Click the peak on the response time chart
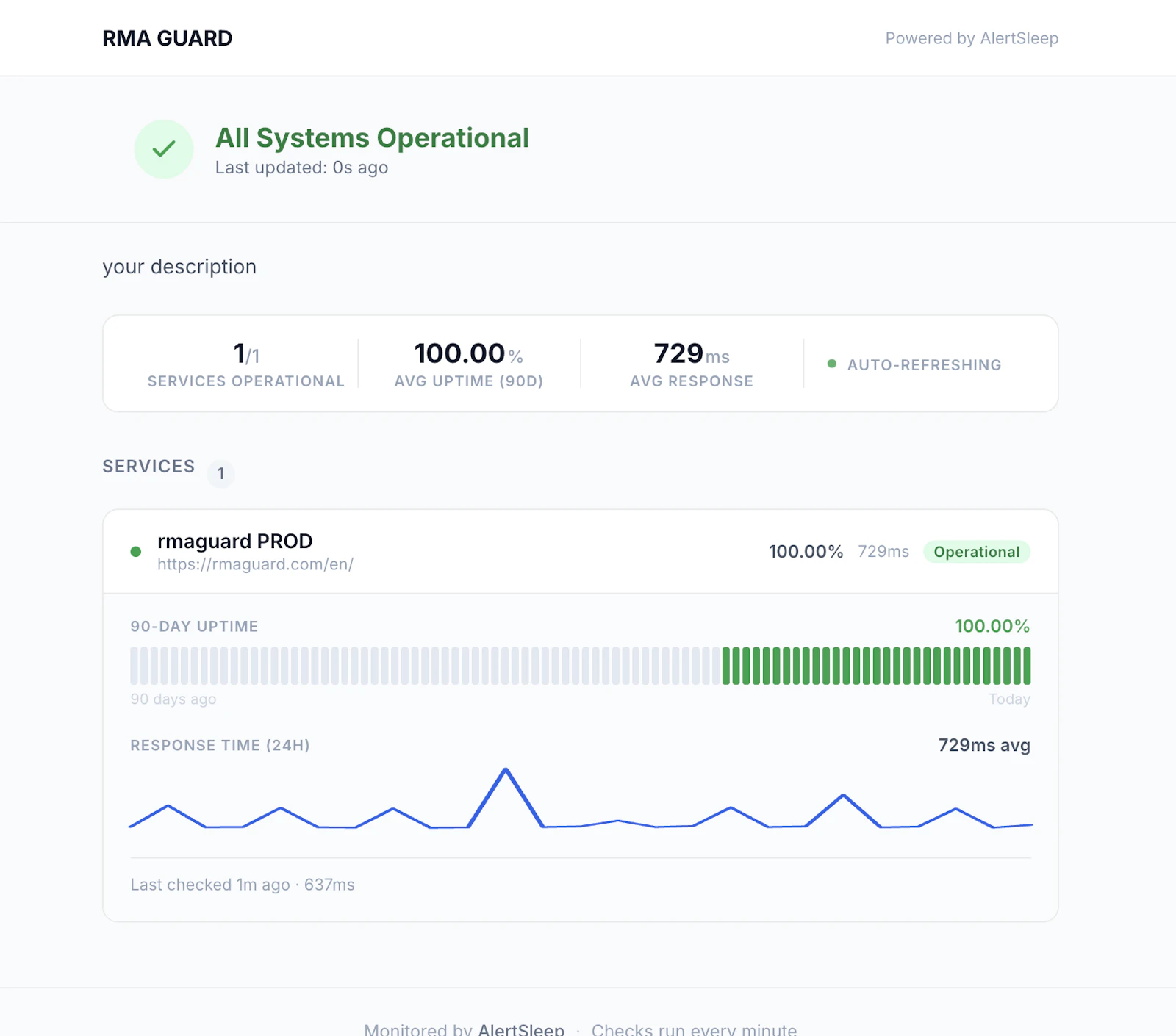 [506, 770]
